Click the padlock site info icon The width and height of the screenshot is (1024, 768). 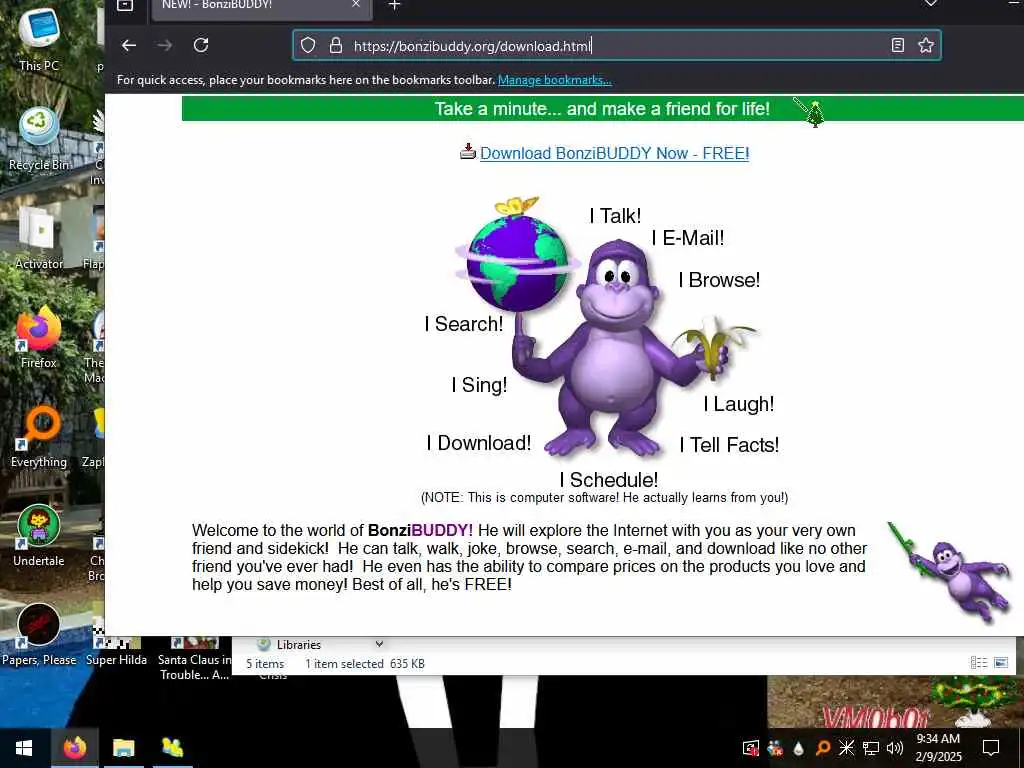tap(336, 45)
